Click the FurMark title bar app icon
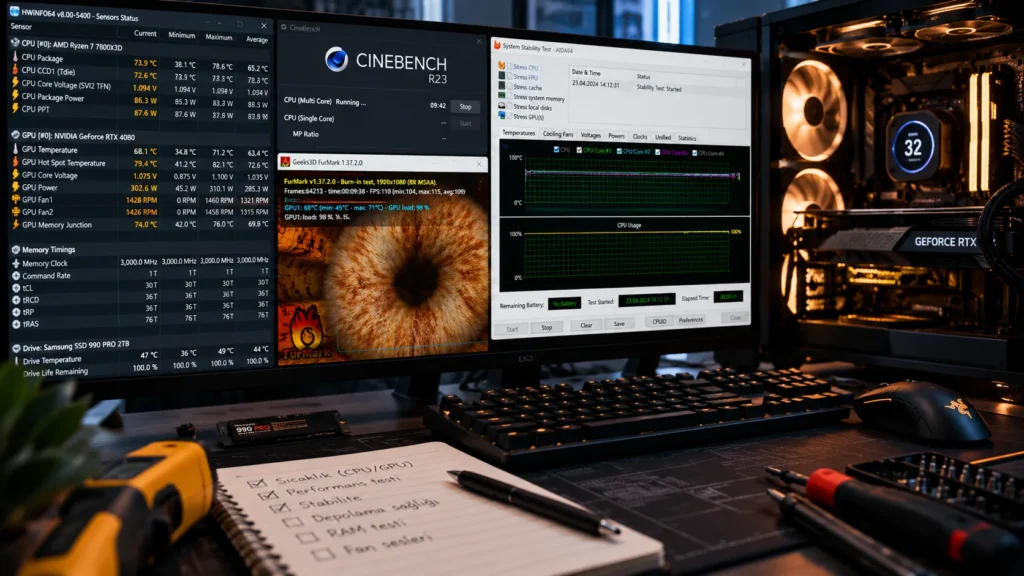Viewport: 1024px width, 576px height. pyautogui.click(x=285, y=161)
